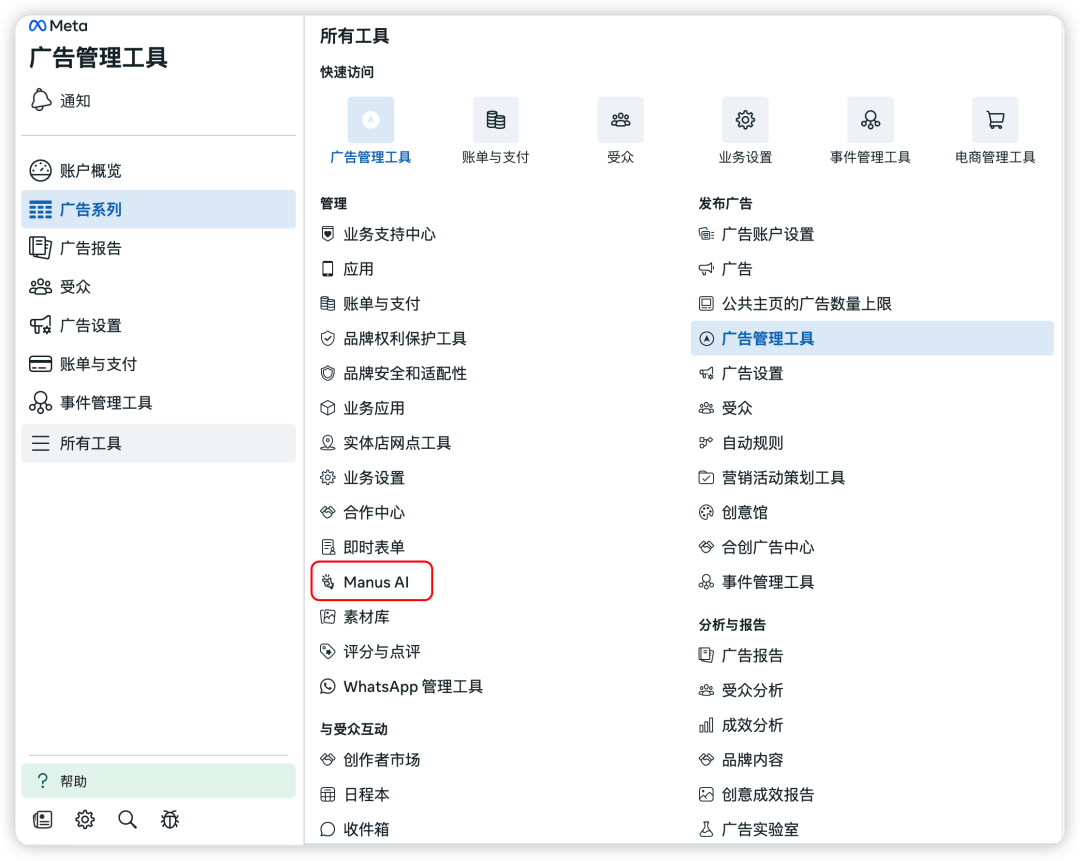Screen dimensions: 1080x861
Task: Click the news feed icon at bottom left
Action: (42, 820)
